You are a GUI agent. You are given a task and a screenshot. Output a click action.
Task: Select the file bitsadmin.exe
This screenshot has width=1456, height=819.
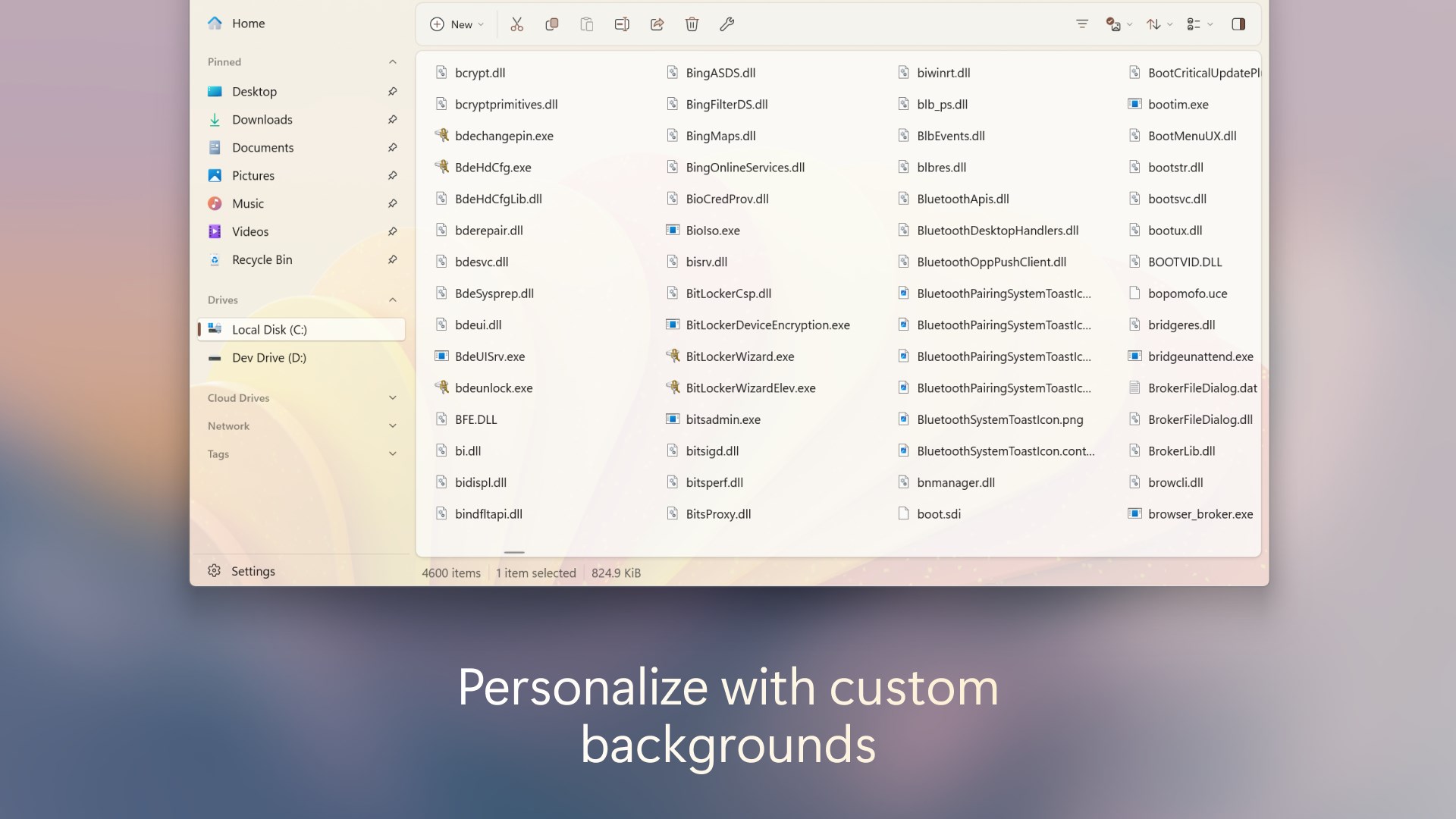click(721, 419)
